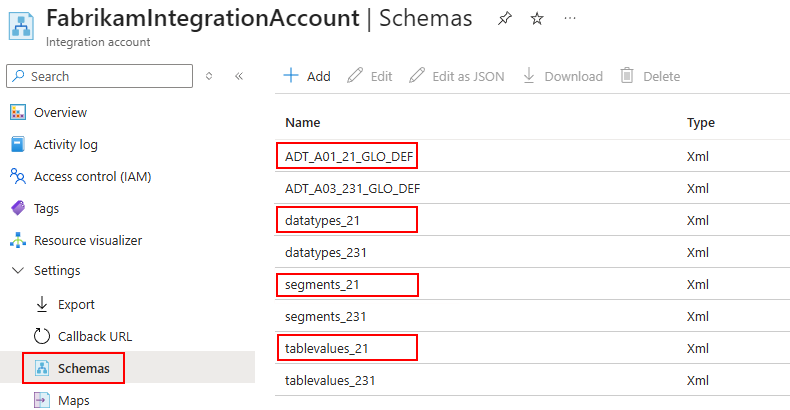Open the Callback URL settings item
The image size is (790, 410).
(x=94, y=336)
